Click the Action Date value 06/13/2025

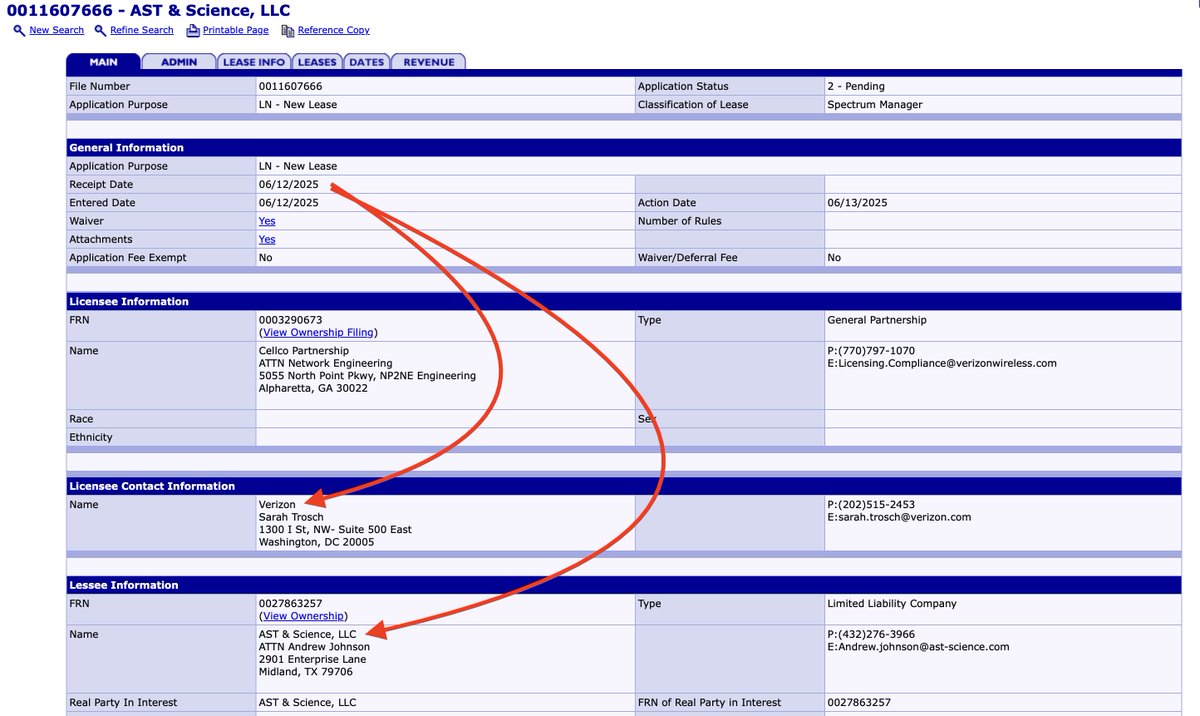[857, 203]
